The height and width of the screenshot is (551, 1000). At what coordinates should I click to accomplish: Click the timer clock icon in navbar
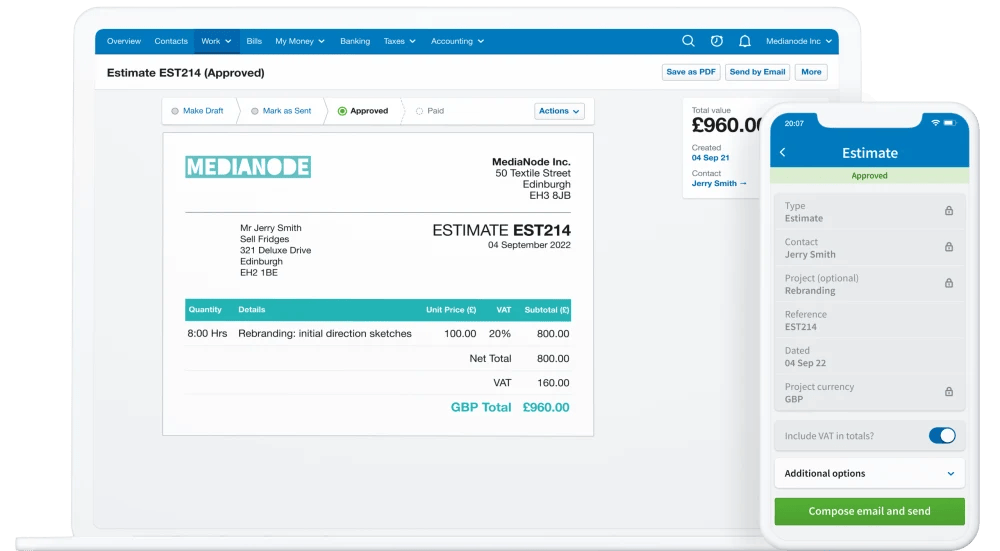pyautogui.click(x=716, y=41)
